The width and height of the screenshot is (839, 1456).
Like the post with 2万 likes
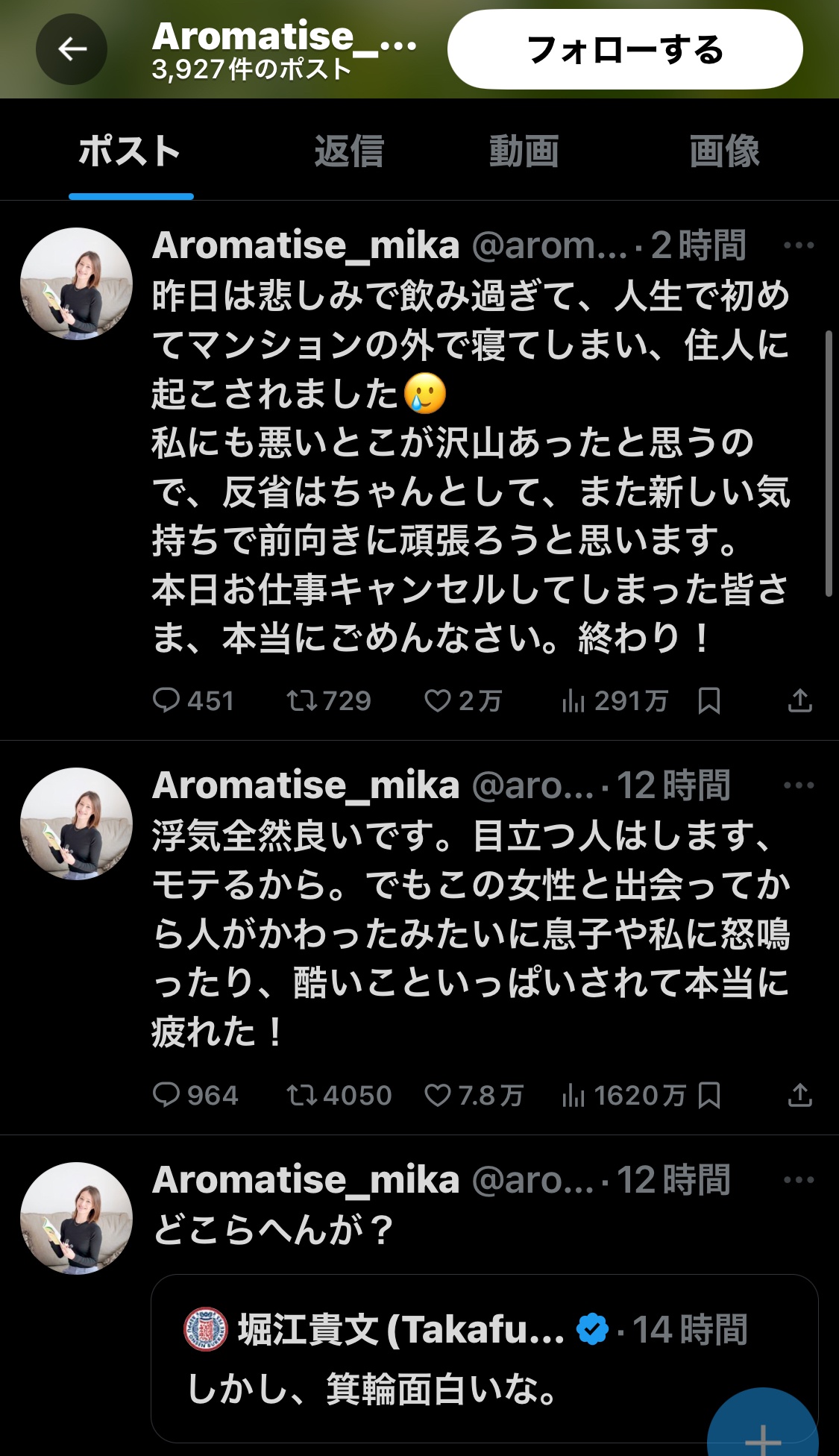click(x=438, y=700)
